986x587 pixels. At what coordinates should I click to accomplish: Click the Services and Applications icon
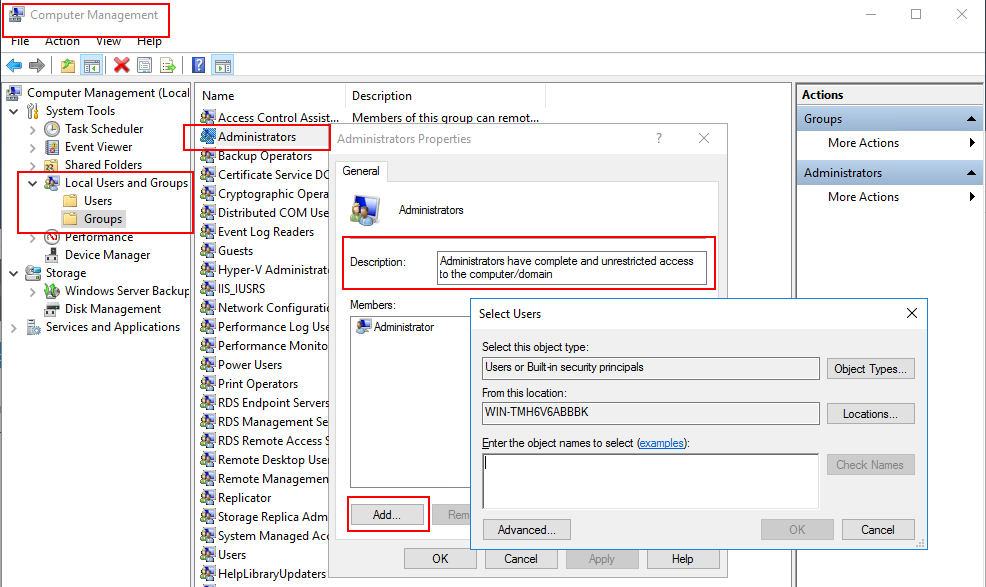[x=33, y=327]
